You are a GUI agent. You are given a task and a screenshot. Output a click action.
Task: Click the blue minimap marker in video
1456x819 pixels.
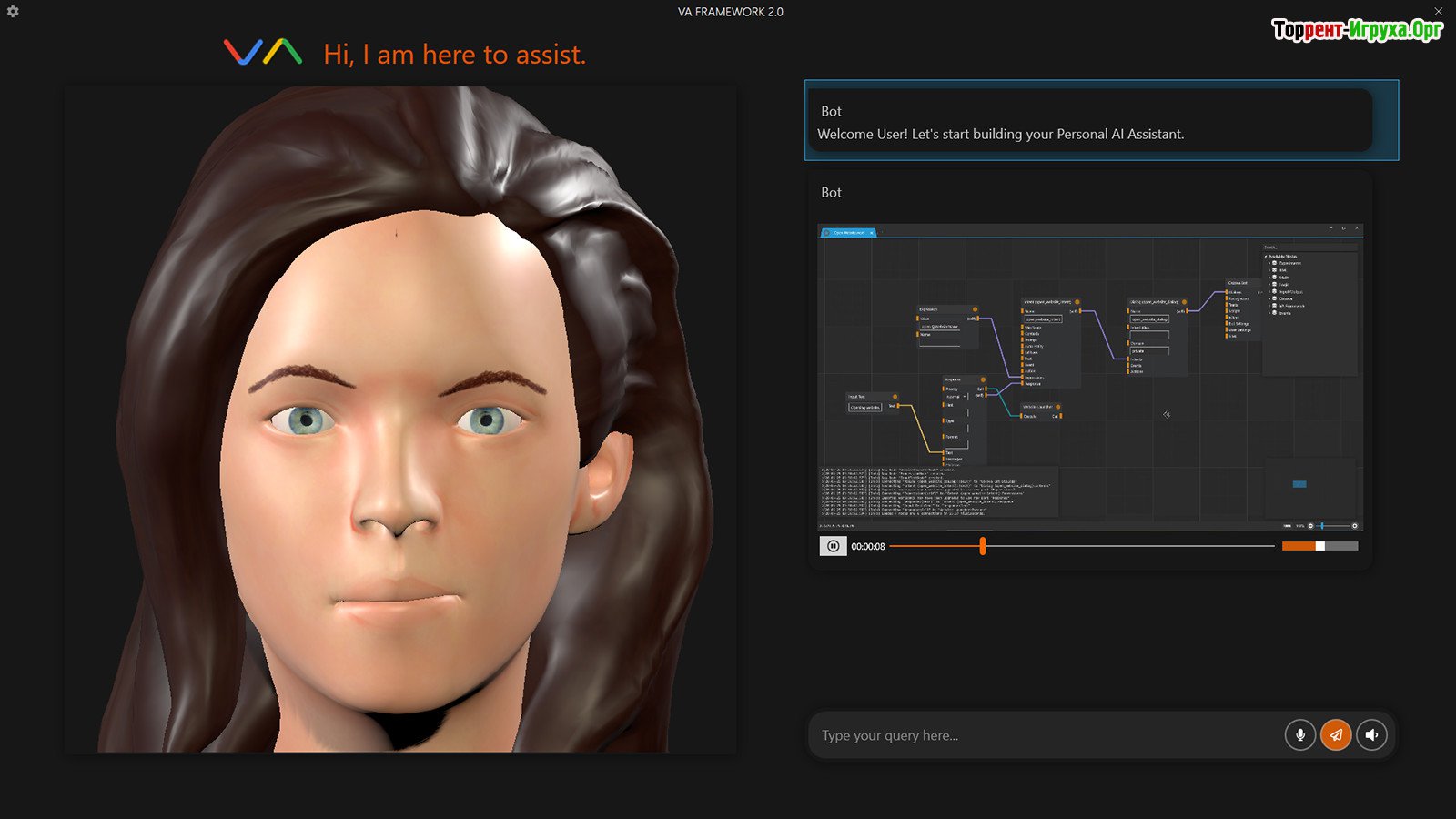pos(1299,484)
